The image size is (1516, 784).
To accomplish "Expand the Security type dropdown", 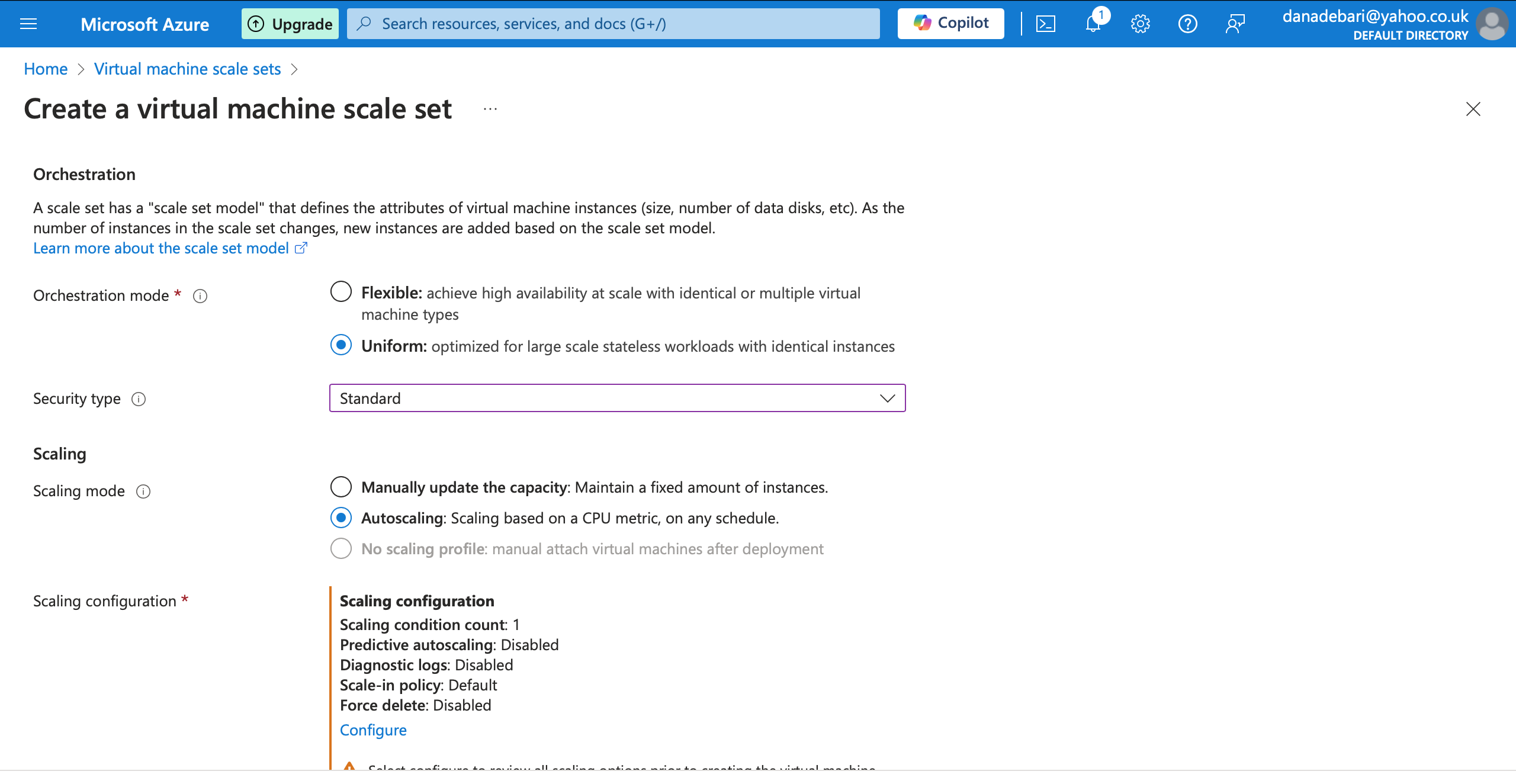I will click(x=617, y=398).
